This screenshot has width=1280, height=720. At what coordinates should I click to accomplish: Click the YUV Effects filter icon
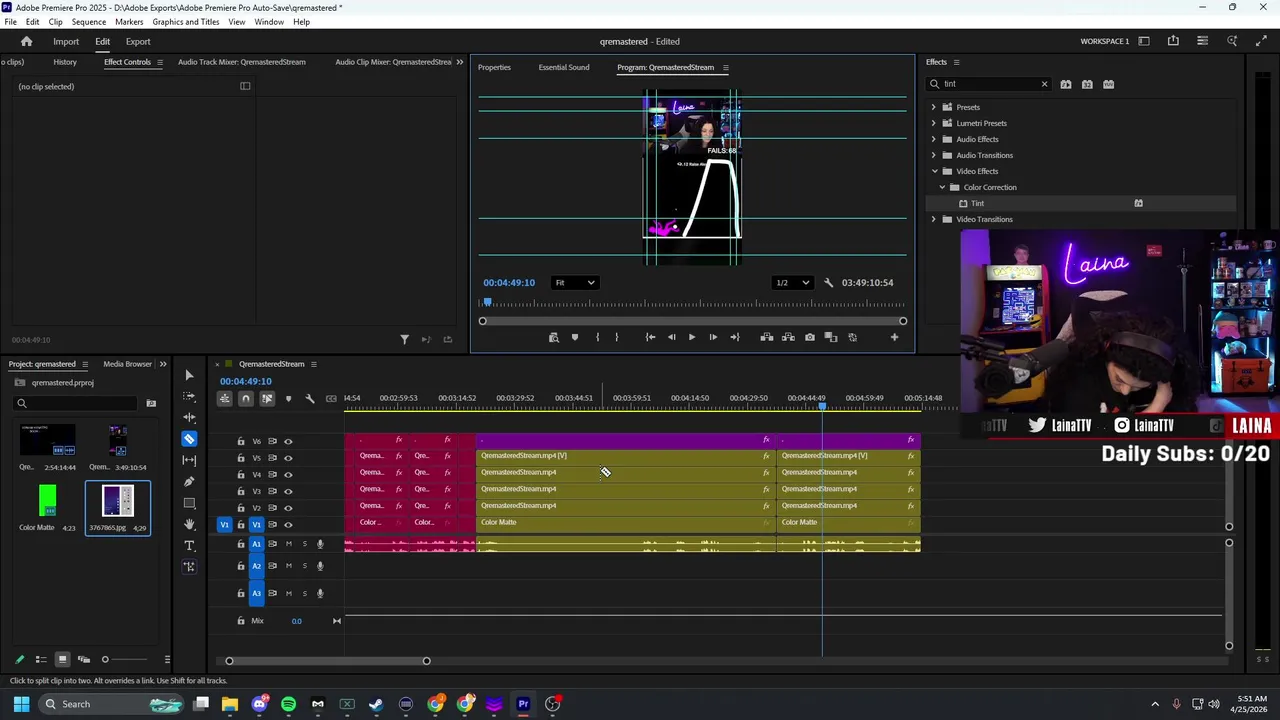tap(1108, 84)
